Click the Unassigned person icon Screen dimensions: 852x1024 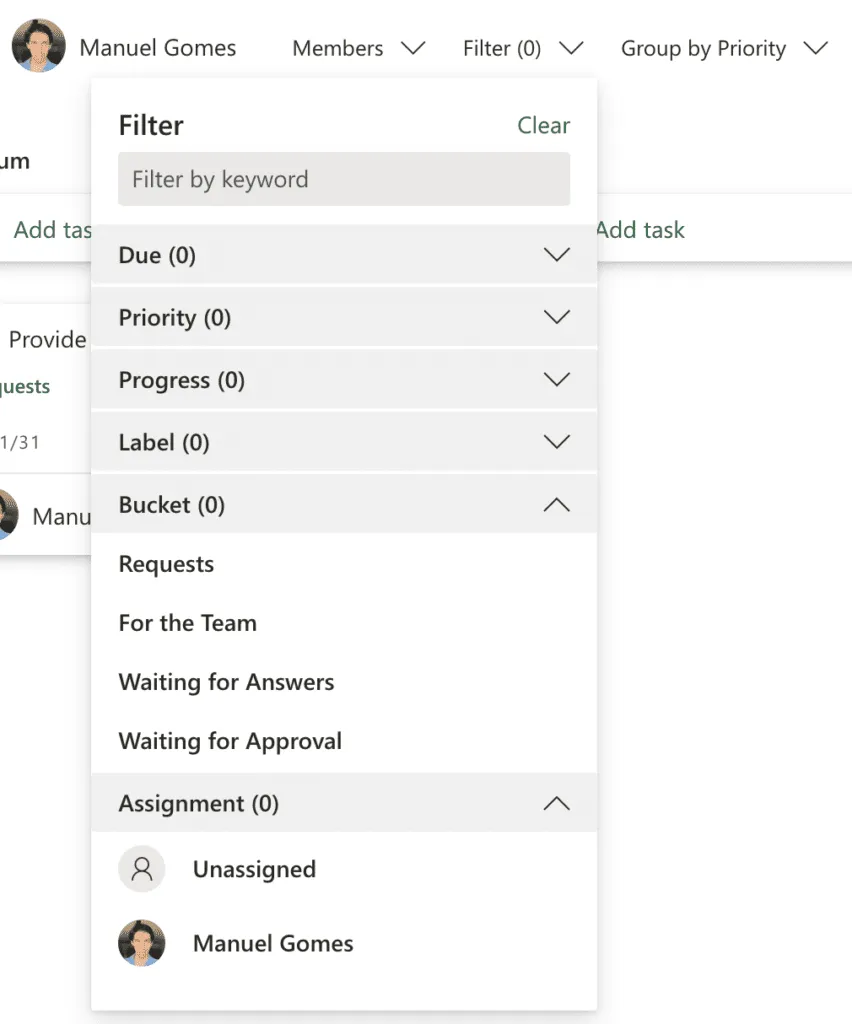[x=141, y=869]
